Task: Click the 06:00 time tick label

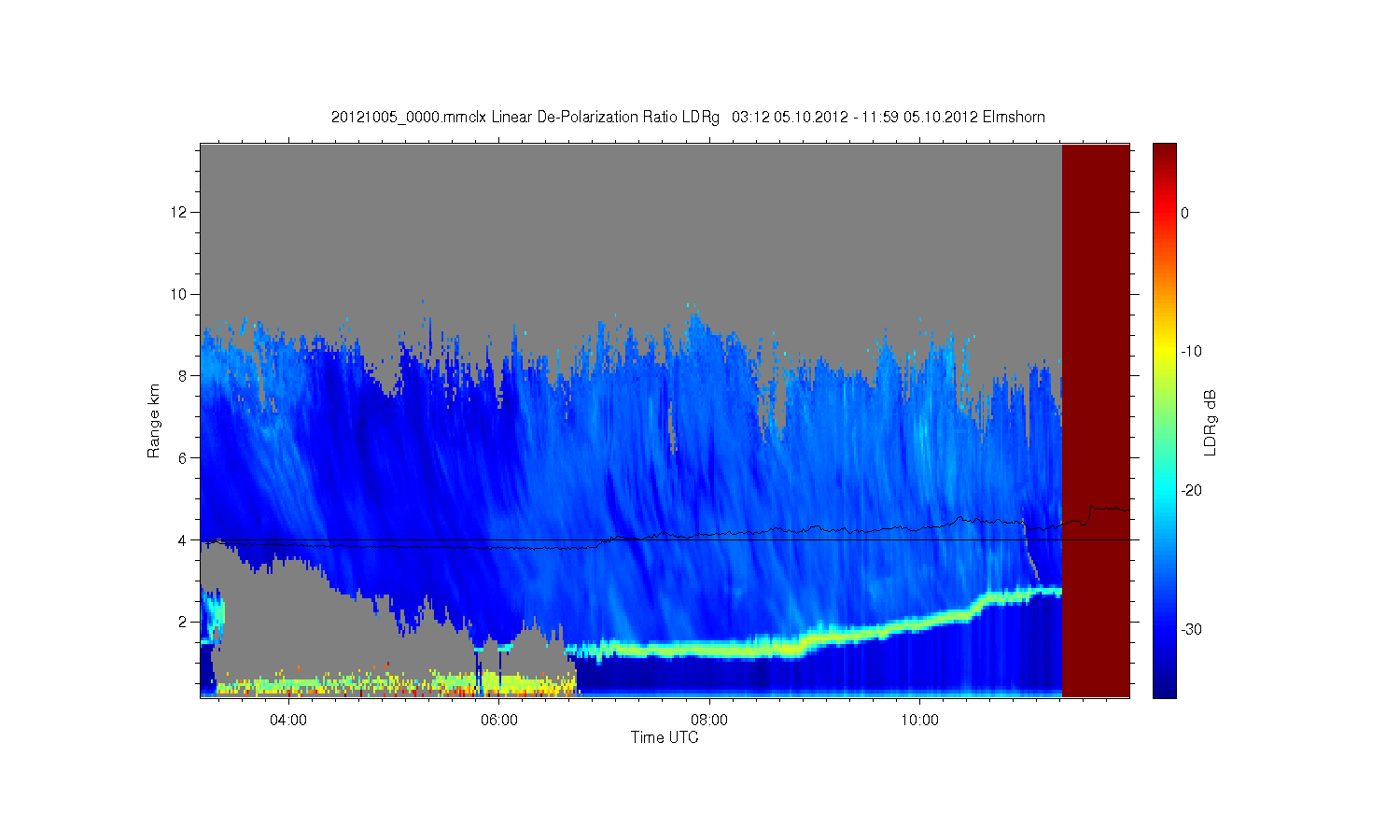Action: tap(498, 721)
